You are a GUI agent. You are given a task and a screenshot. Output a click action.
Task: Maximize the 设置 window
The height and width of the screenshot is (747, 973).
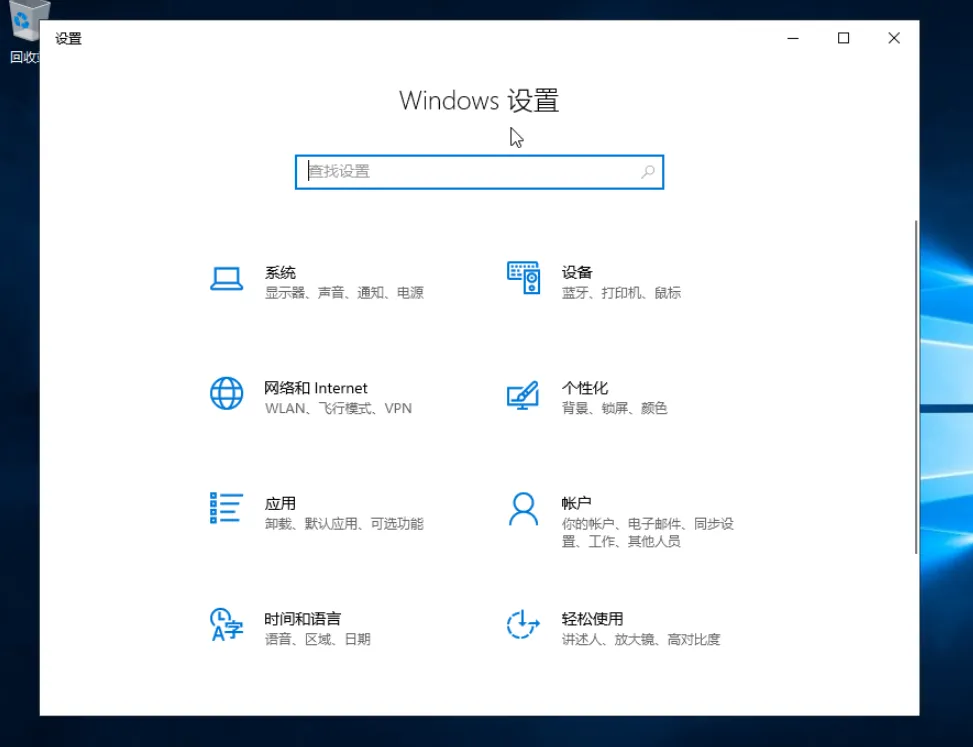click(843, 38)
